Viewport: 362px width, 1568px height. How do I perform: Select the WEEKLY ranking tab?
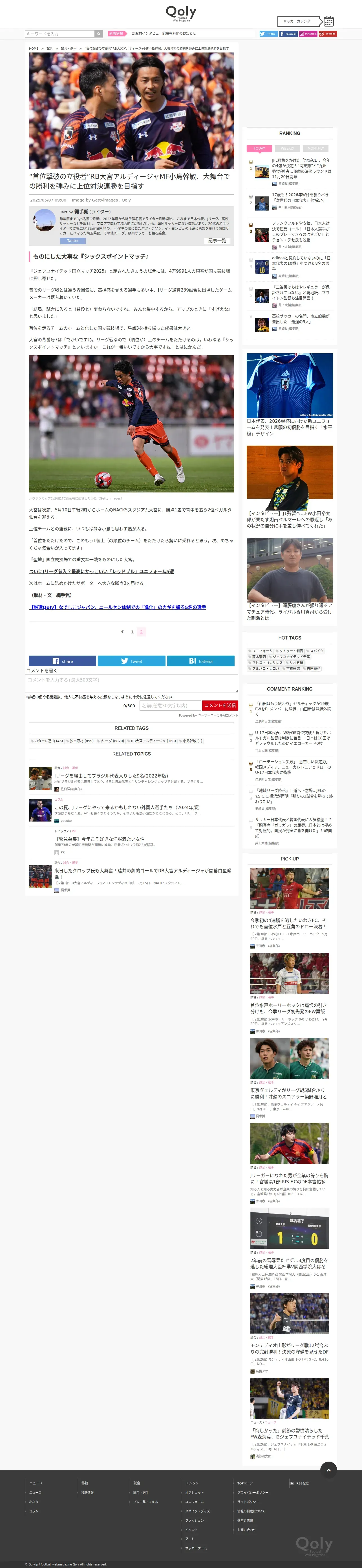[288, 148]
